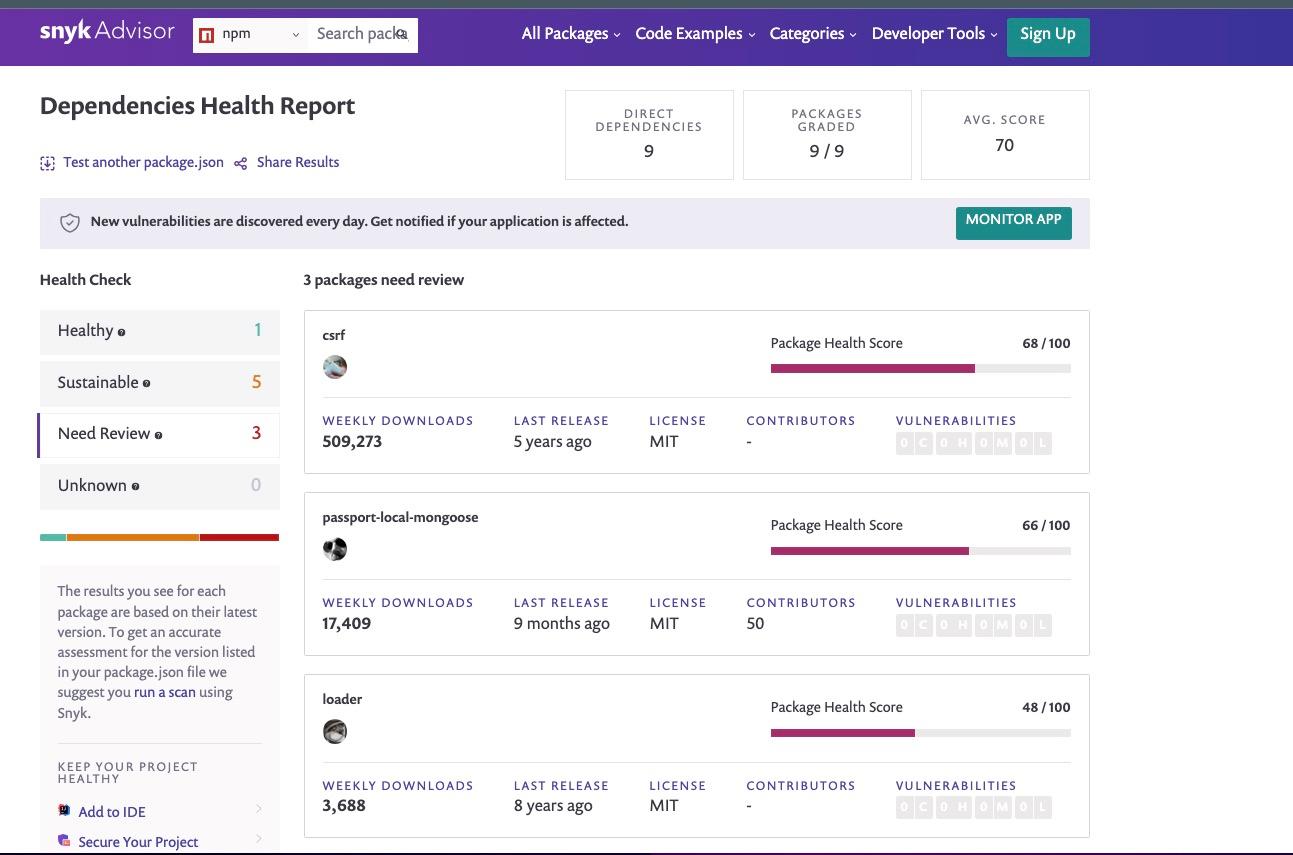Viewport: 1293px width, 855px height.
Task: Click the Need Review info help icon
Action: (x=159, y=435)
